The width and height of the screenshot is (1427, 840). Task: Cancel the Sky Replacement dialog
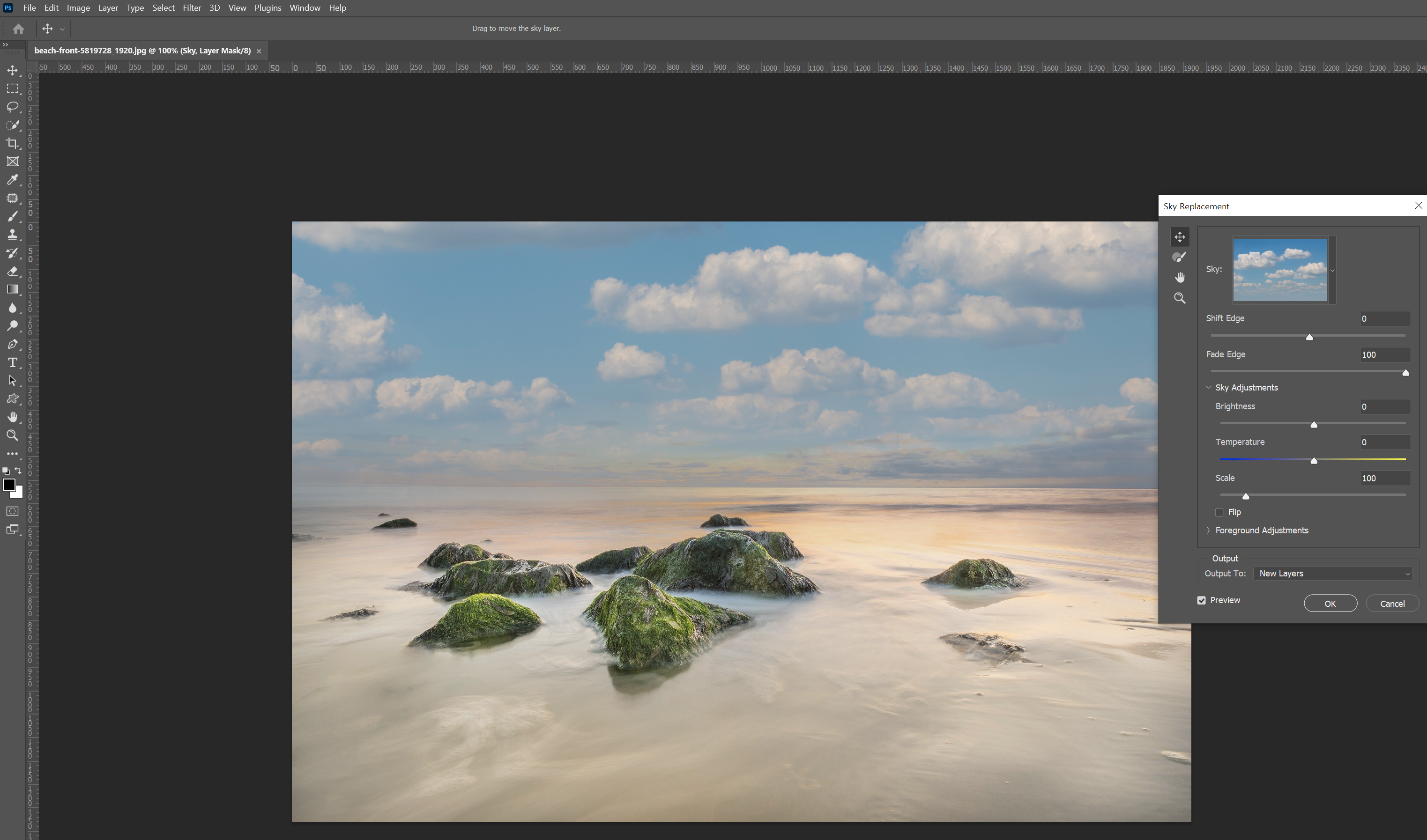(x=1392, y=604)
